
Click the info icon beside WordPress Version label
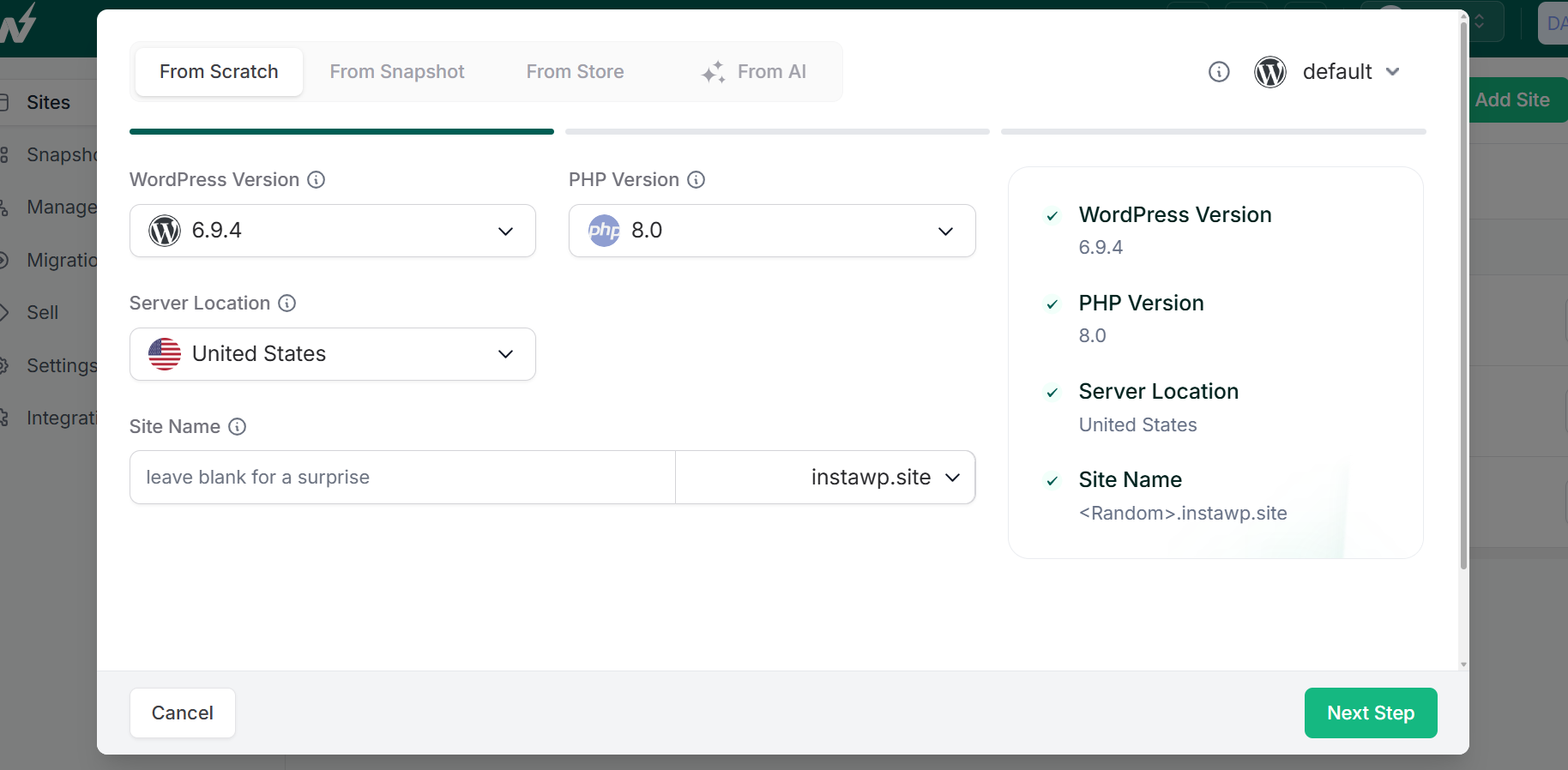tap(317, 180)
